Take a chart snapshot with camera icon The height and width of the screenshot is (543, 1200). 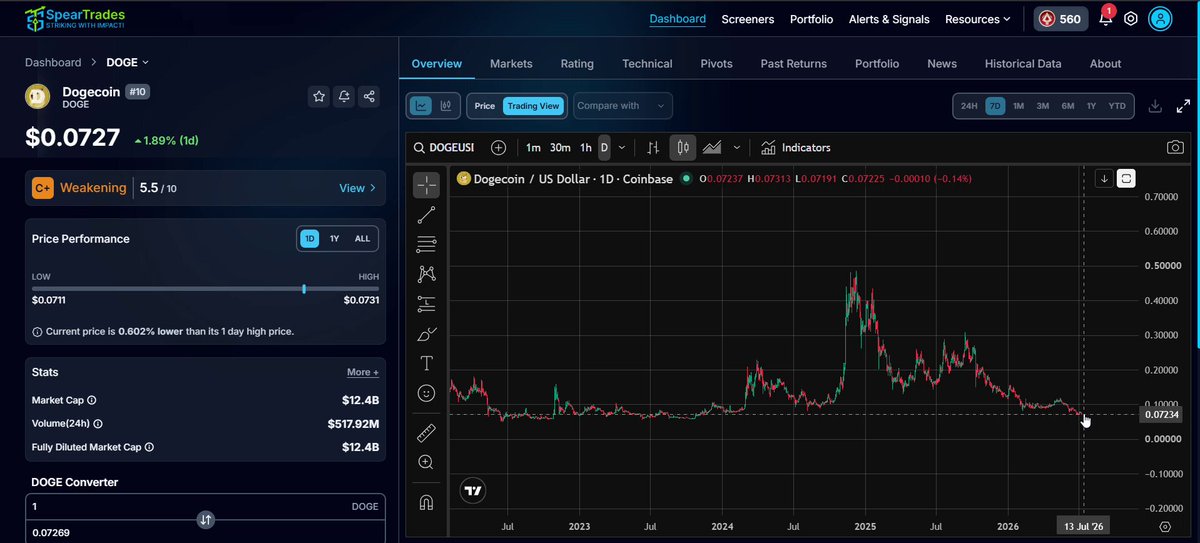point(1175,148)
